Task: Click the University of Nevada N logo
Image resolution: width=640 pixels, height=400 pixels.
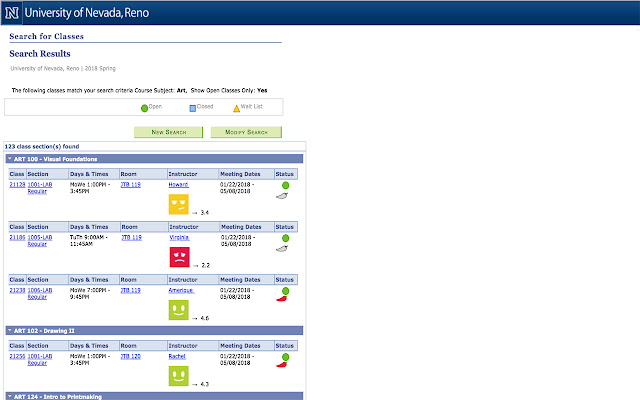Action: (x=12, y=13)
